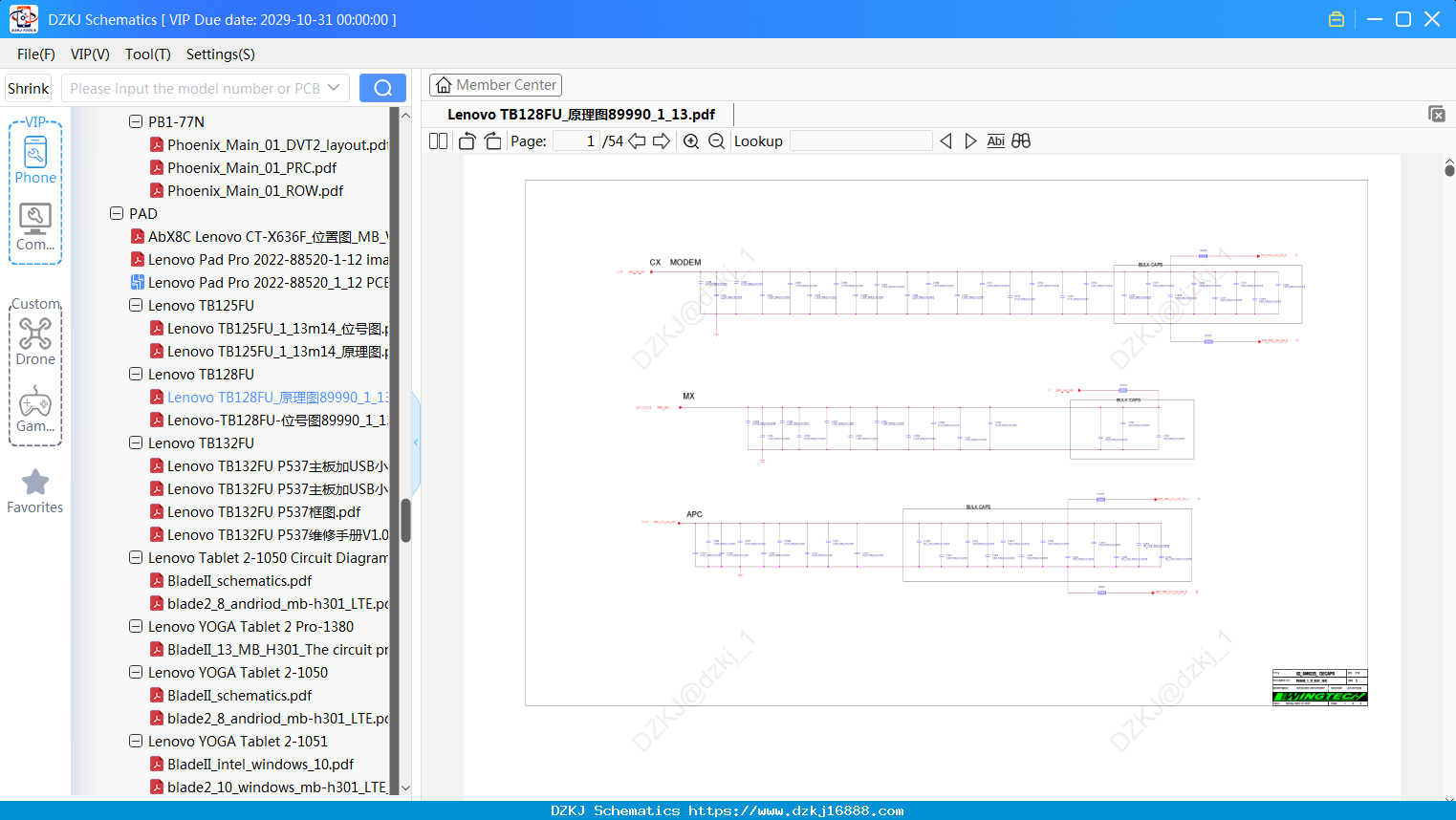Collapse Lenovo YOGA Tablet 2-1050 node
The image size is (1456, 820).
point(136,672)
